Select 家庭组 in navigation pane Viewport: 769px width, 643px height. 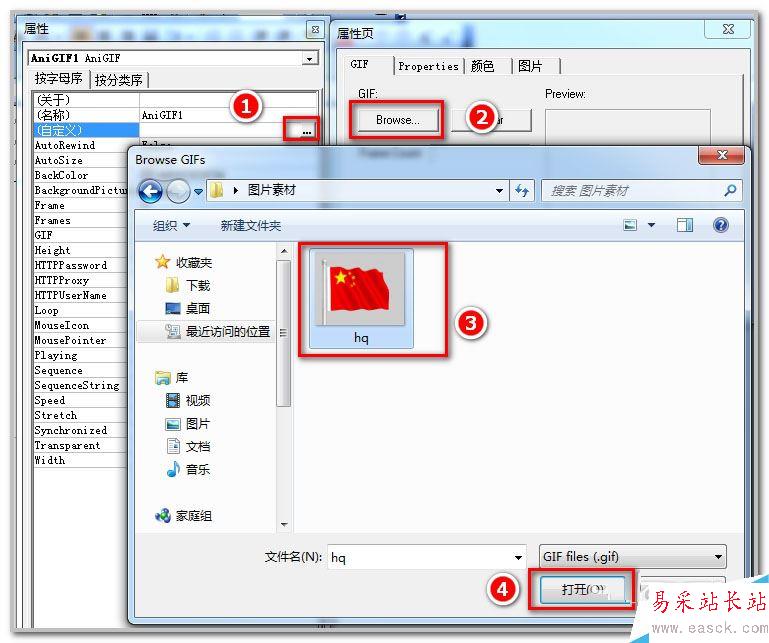point(183,515)
